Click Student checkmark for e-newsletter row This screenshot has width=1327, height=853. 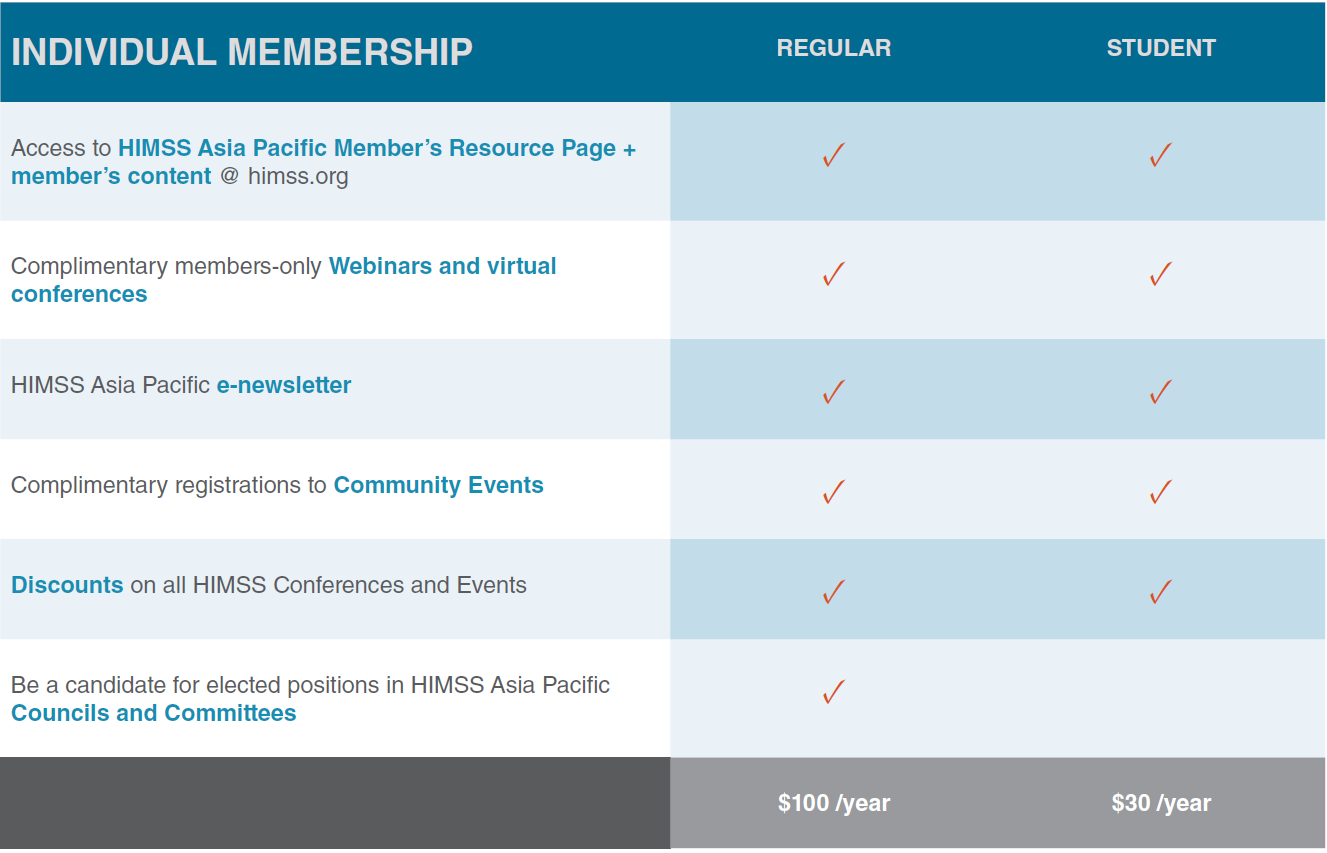click(x=1160, y=392)
